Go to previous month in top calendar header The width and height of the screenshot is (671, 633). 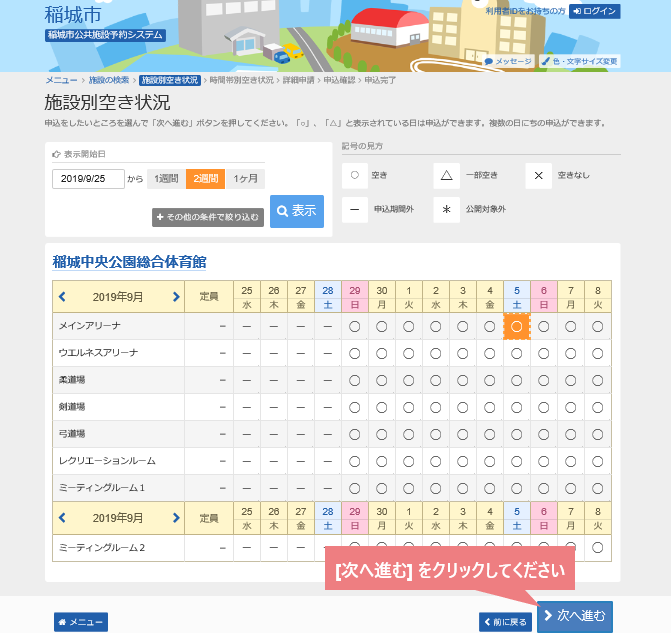coord(62,297)
